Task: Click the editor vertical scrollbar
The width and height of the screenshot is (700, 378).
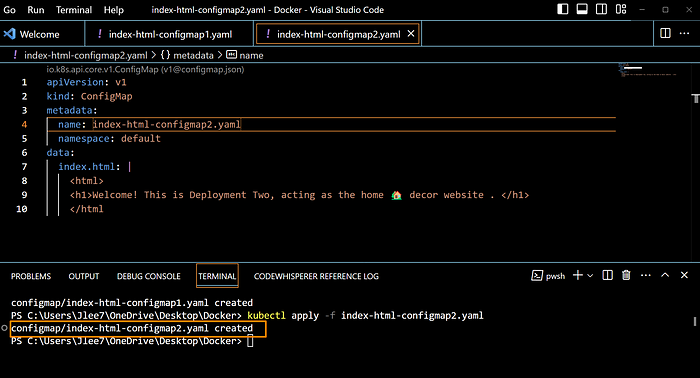Action: point(696,161)
